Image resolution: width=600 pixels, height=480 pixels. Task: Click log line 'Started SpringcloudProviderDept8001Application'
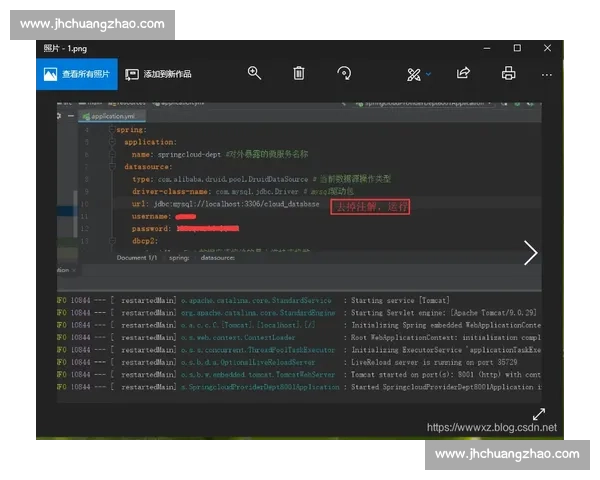(446, 387)
